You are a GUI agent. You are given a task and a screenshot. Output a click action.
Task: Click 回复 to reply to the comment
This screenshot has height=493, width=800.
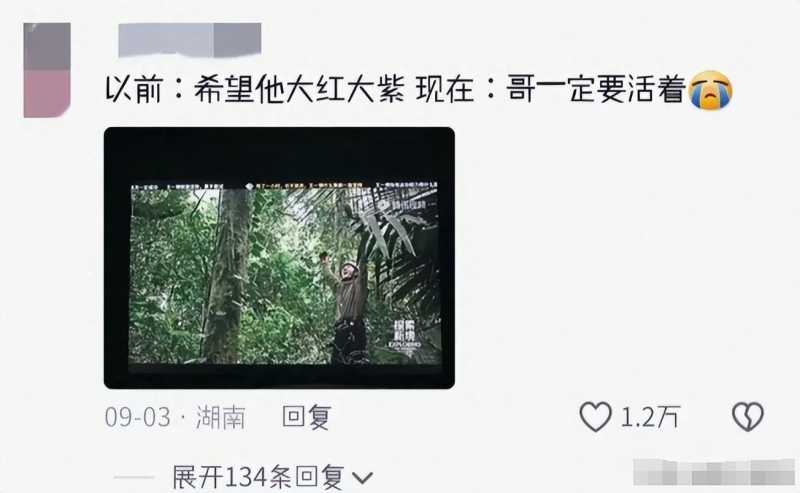307,417
